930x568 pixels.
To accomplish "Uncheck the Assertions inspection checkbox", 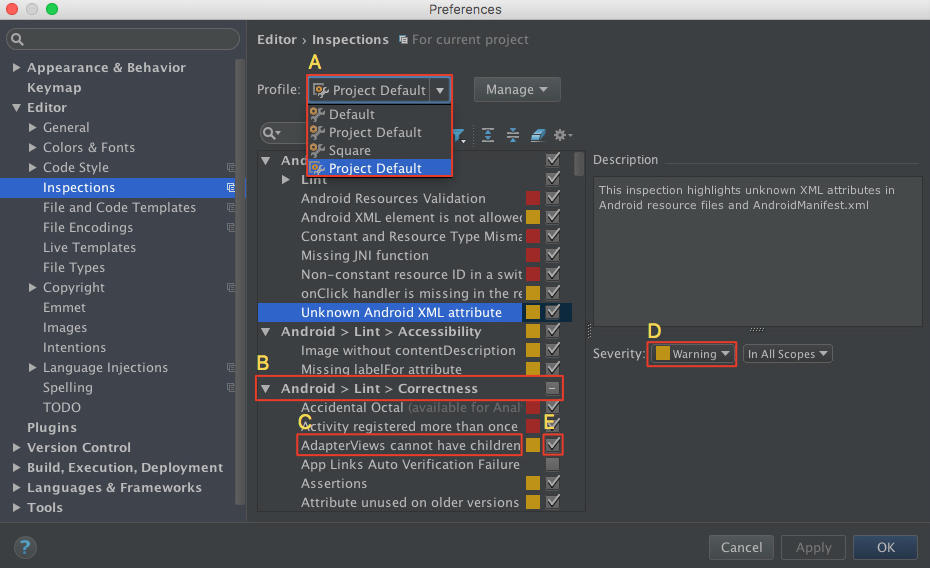I will coord(553,483).
